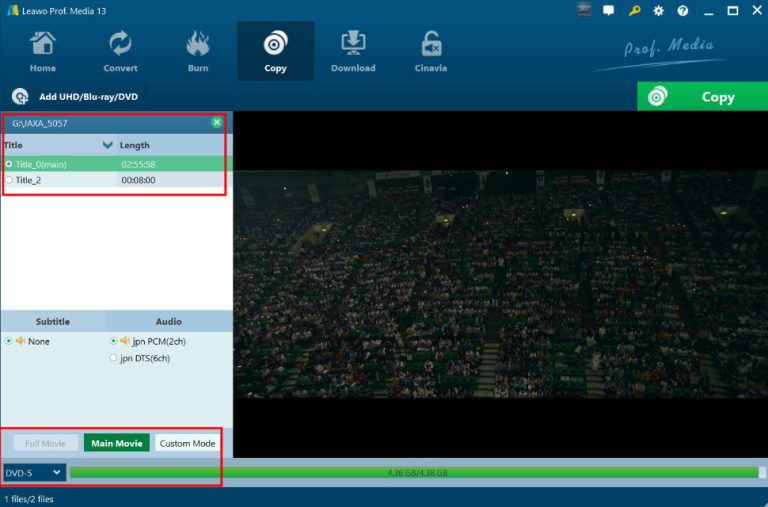Open the Burn module
The width and height of the screenshot is (768, 507).
point(198,51)
